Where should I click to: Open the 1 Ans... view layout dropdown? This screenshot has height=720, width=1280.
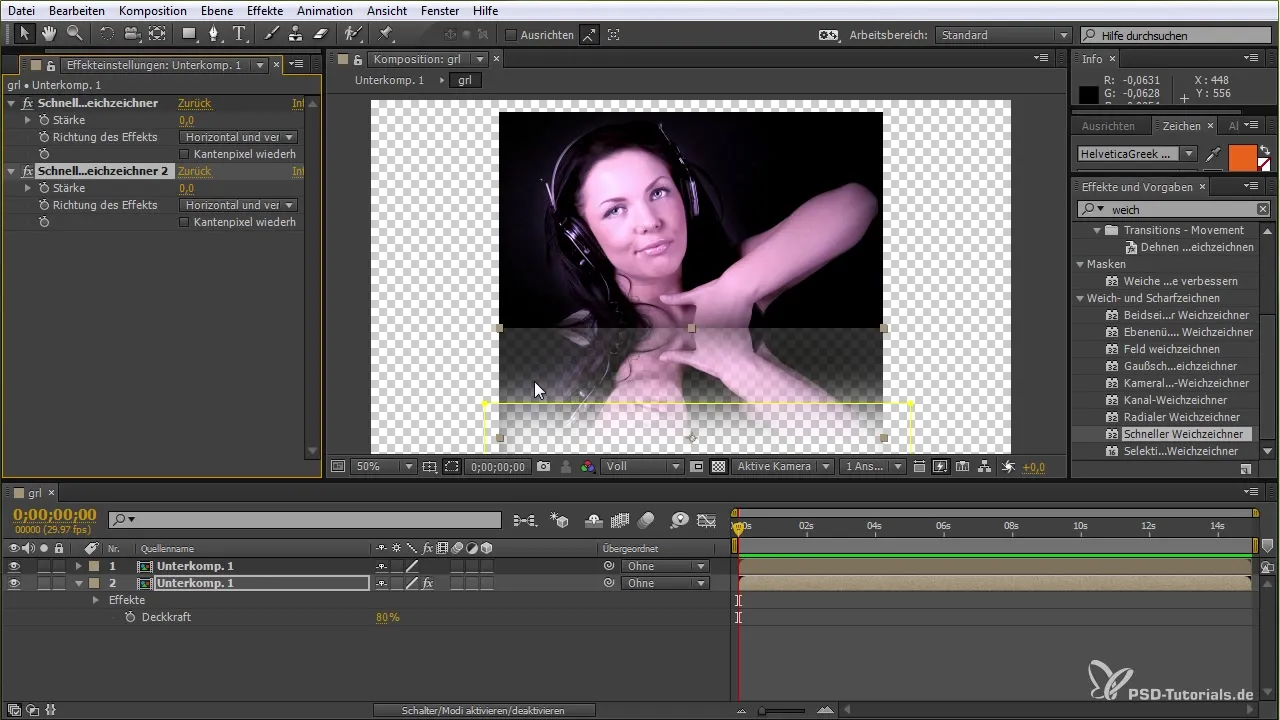coord(873,466)
